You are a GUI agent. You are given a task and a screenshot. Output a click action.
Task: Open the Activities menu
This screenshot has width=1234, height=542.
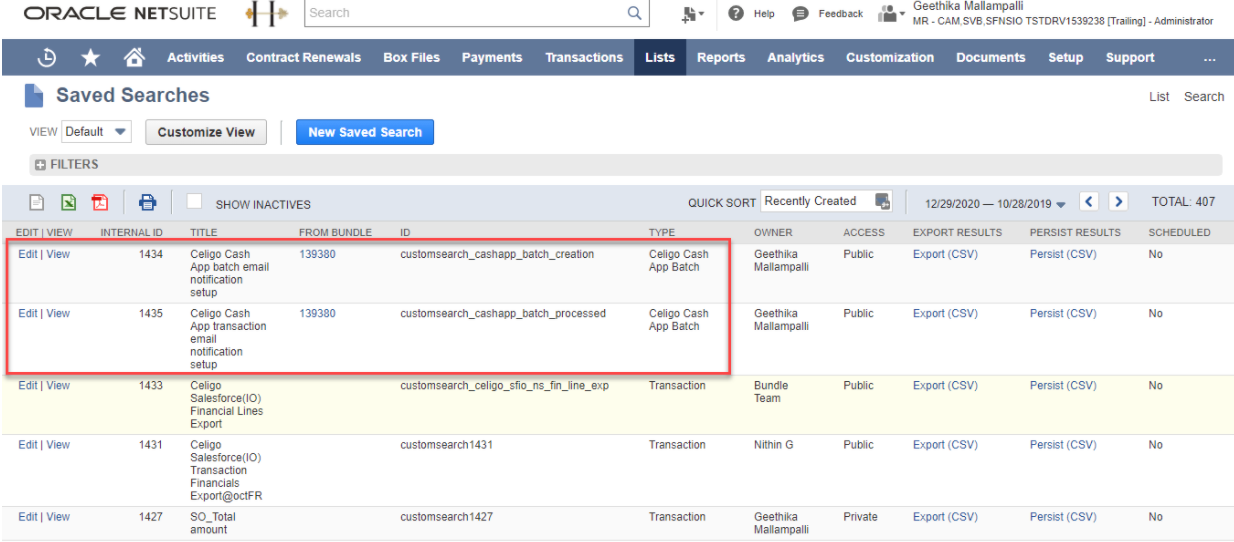(196, 58)
